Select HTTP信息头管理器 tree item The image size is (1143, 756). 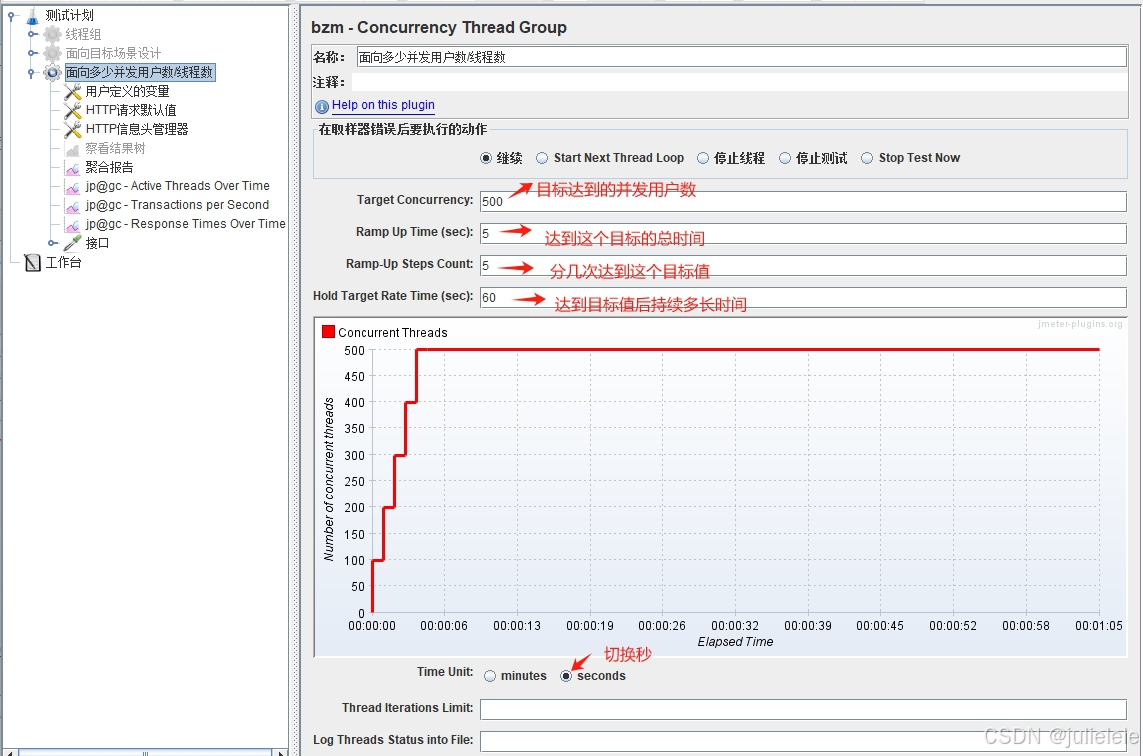(x=136, y=129)
